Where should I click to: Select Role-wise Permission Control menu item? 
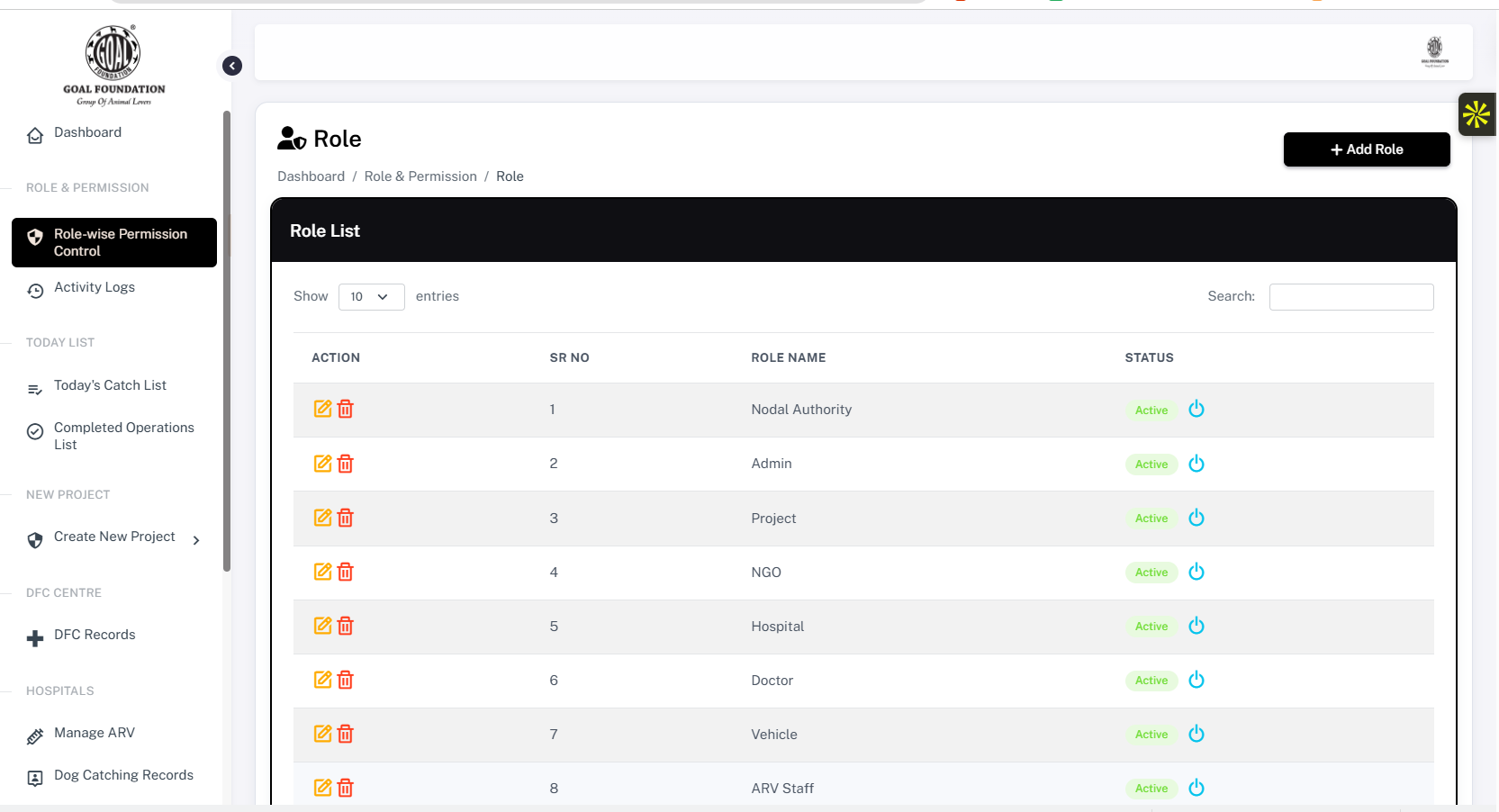click(x=114, y=242)
